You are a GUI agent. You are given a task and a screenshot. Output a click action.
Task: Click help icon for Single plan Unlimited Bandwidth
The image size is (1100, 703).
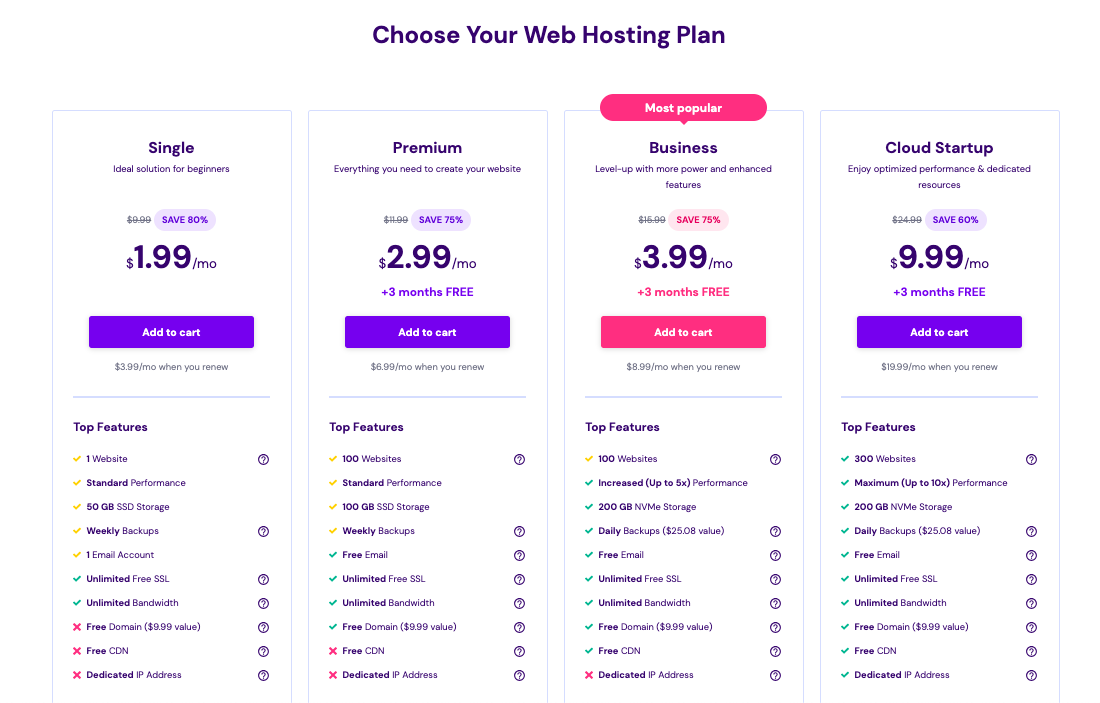[263, 604]
